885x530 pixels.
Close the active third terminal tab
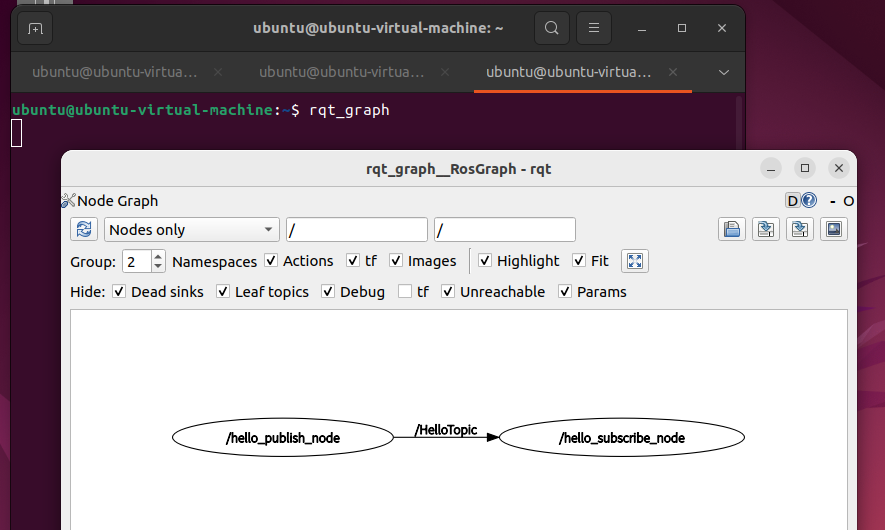click(673, 72)
